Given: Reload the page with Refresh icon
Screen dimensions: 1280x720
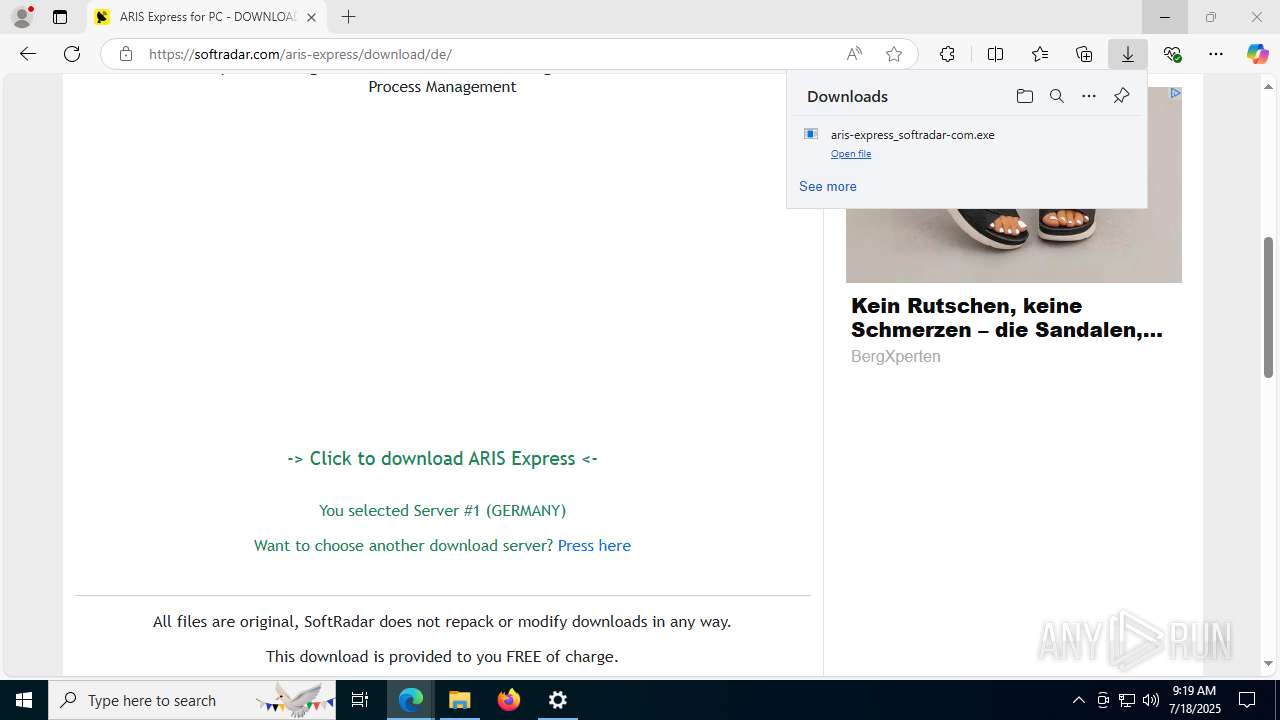Looking at the screenshot, I should 72,54.
